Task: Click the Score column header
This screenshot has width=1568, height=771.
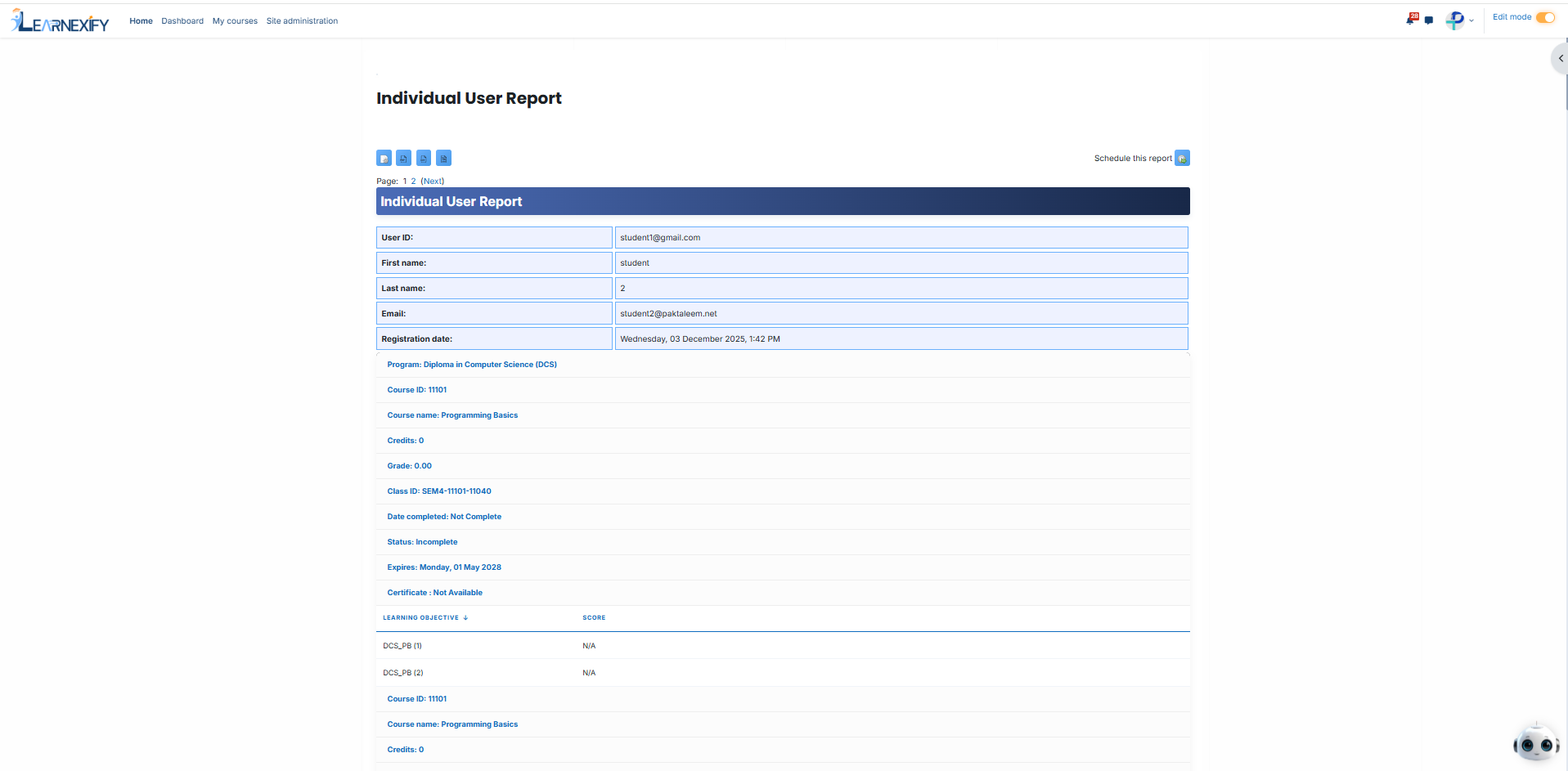Action: (594, 618)
